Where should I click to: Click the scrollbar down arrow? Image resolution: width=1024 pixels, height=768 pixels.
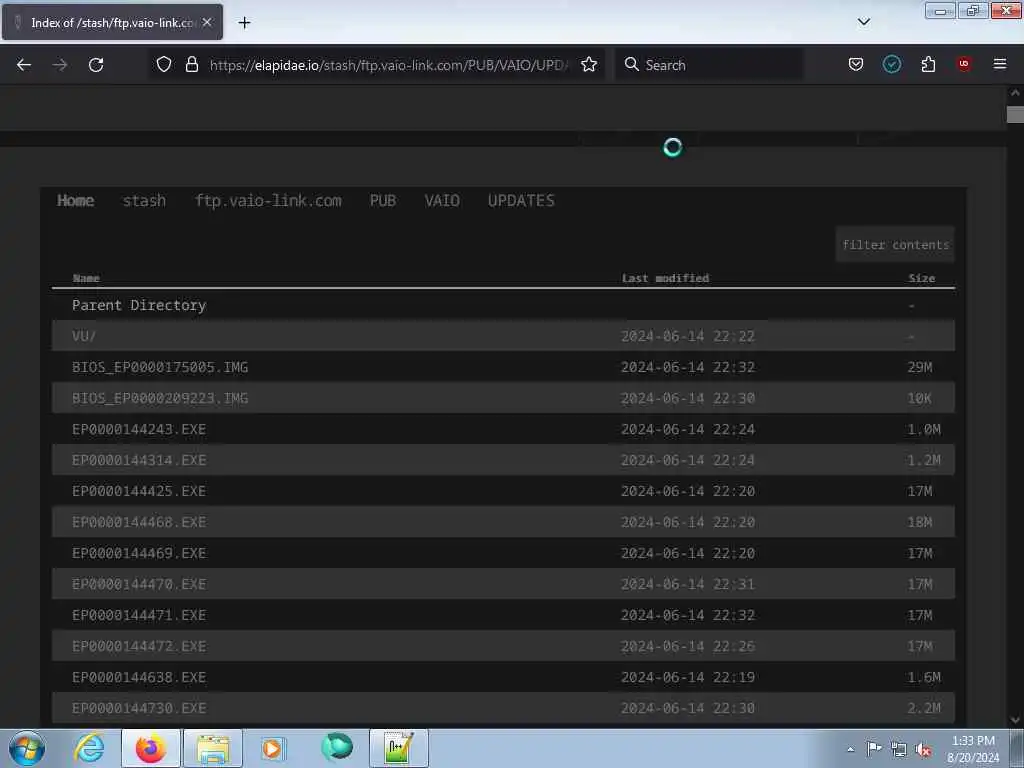pyautogui.click(x=1015, y=720)
